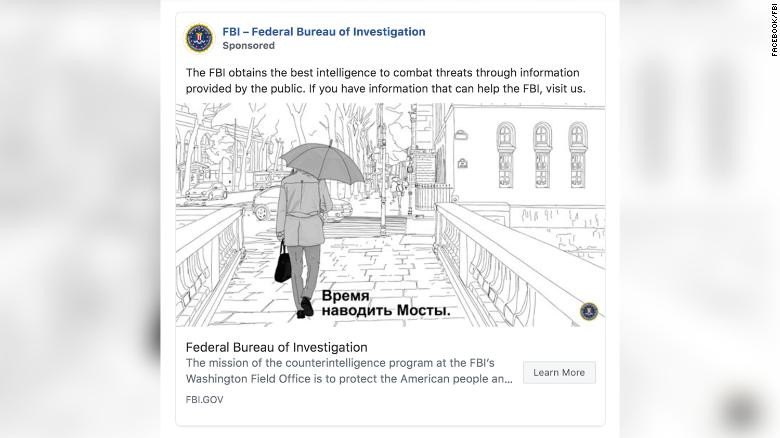Image resolution: width=780 pixels, height=438 pixels.
Task: Click the woman's black handbag in the drawing
Action: (283, 263)
